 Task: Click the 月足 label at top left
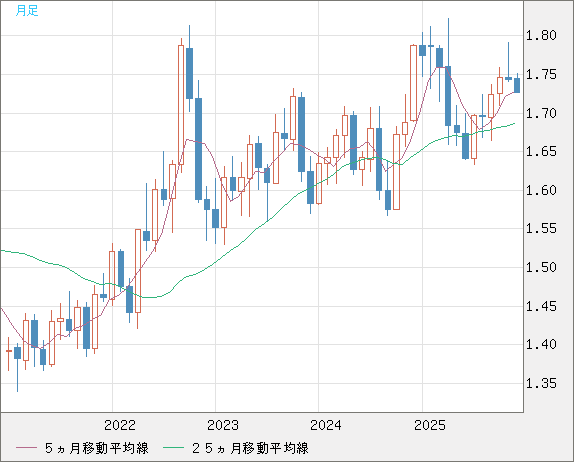pyautogui.click(x=27, y=11)
